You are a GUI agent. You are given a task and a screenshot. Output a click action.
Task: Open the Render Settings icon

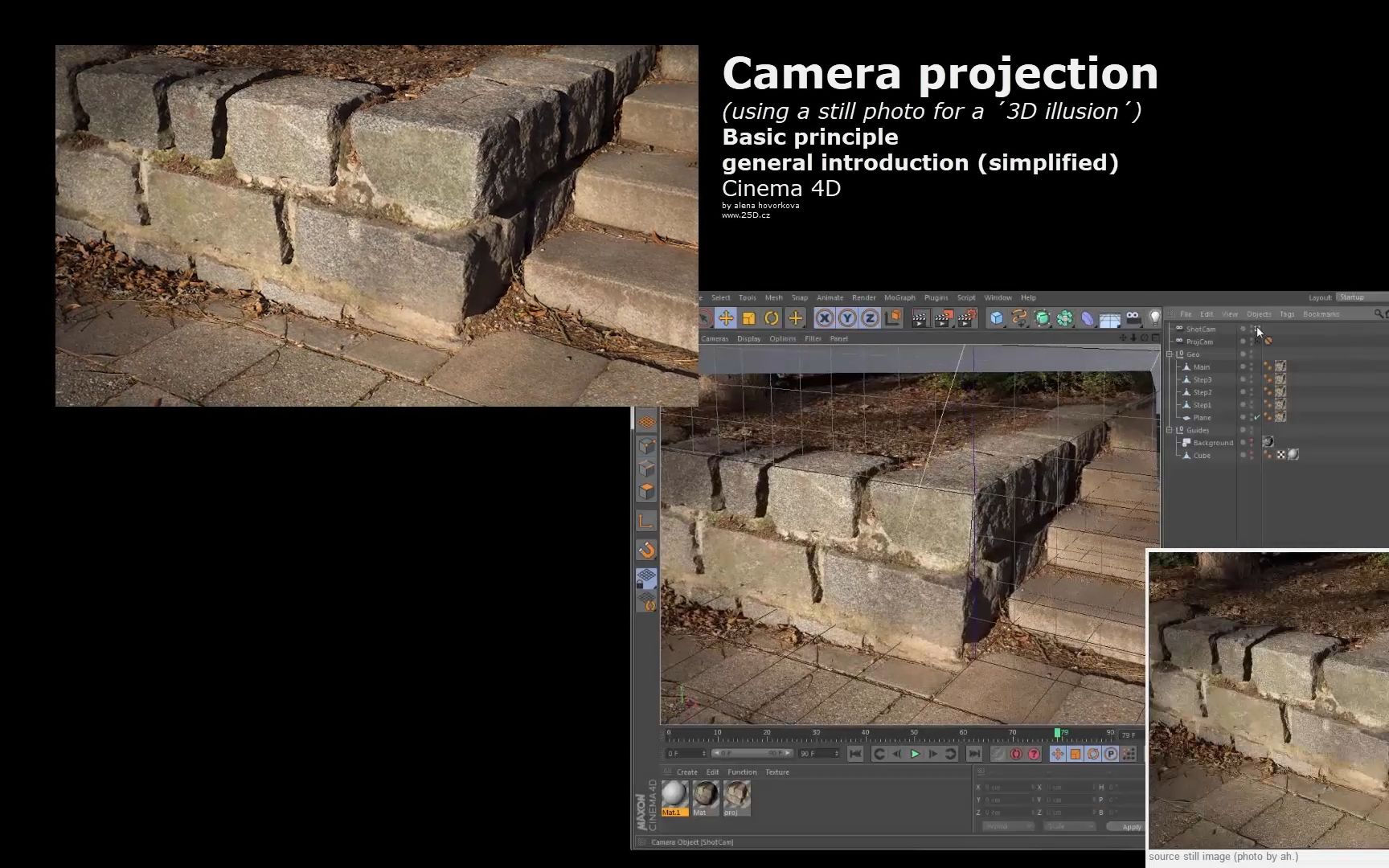click(x=966, y=318)
